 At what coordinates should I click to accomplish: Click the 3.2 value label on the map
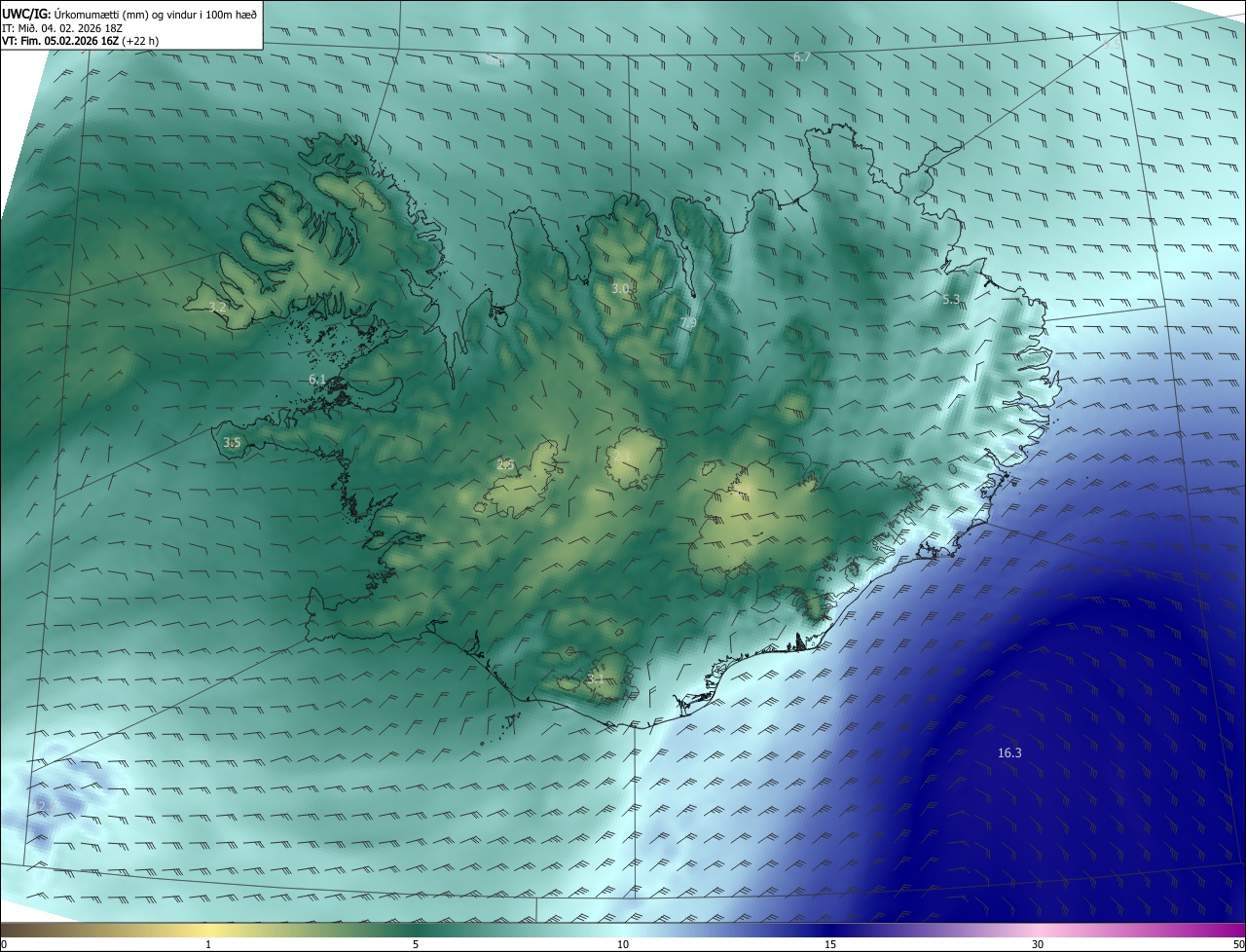pyautogui.click(x=218, y=307)
